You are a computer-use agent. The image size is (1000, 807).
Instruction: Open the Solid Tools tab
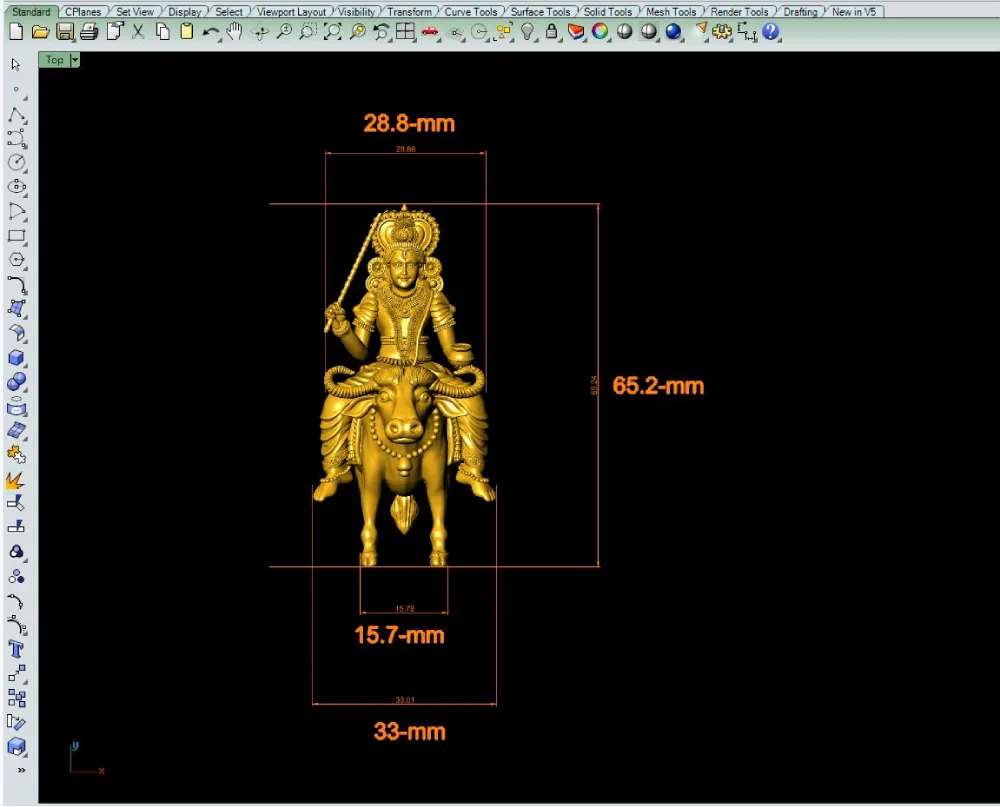click(607, 11)
